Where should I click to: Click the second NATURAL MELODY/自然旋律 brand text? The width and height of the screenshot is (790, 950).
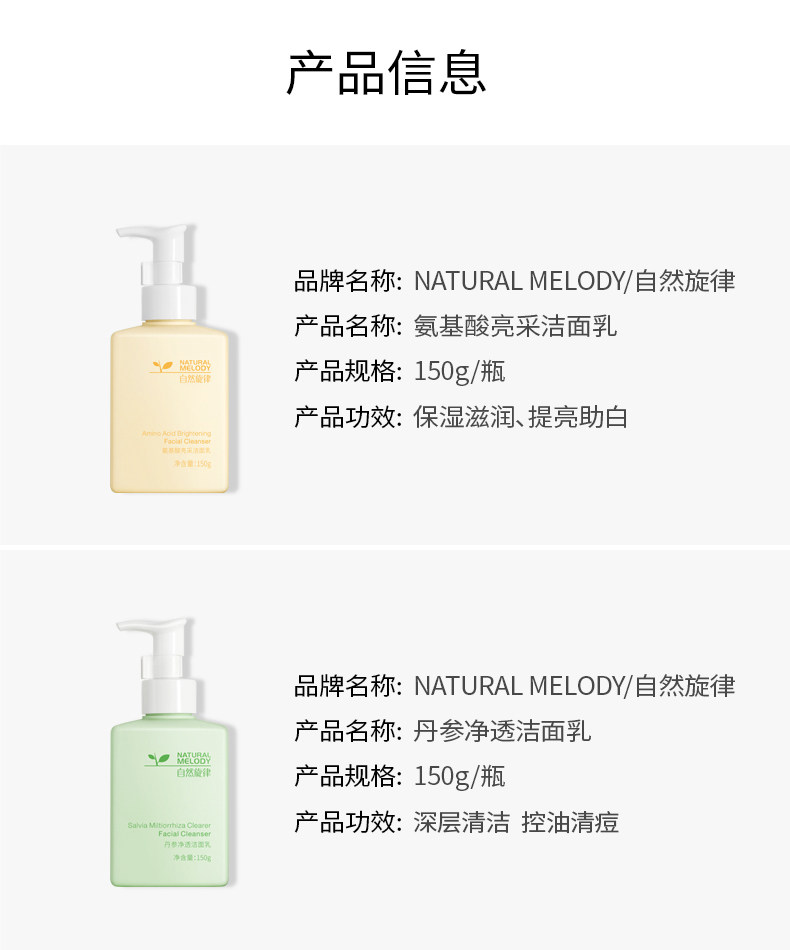(x=574, y=686)
